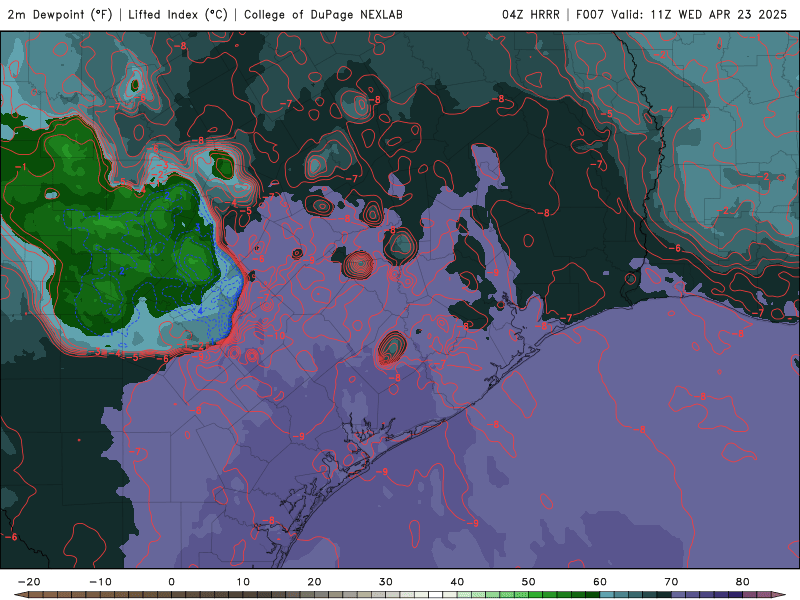Click the '0' colorbar scale label
Viewport: 800px width, 600px height.
(x=171, y=582)
